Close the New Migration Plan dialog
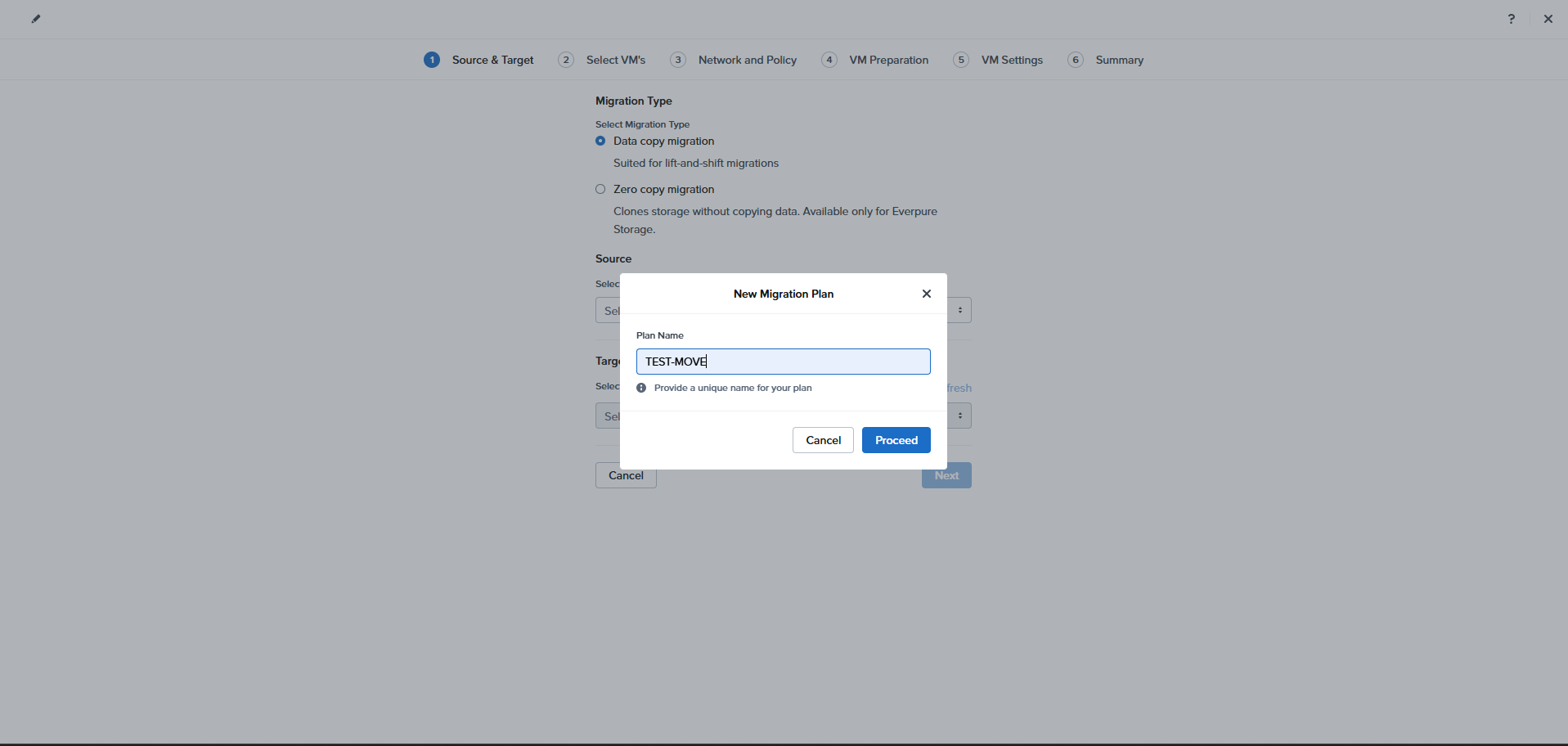The width and height of the screenshot is (1568, 746). pyautogui.click(x=927, y=294)
